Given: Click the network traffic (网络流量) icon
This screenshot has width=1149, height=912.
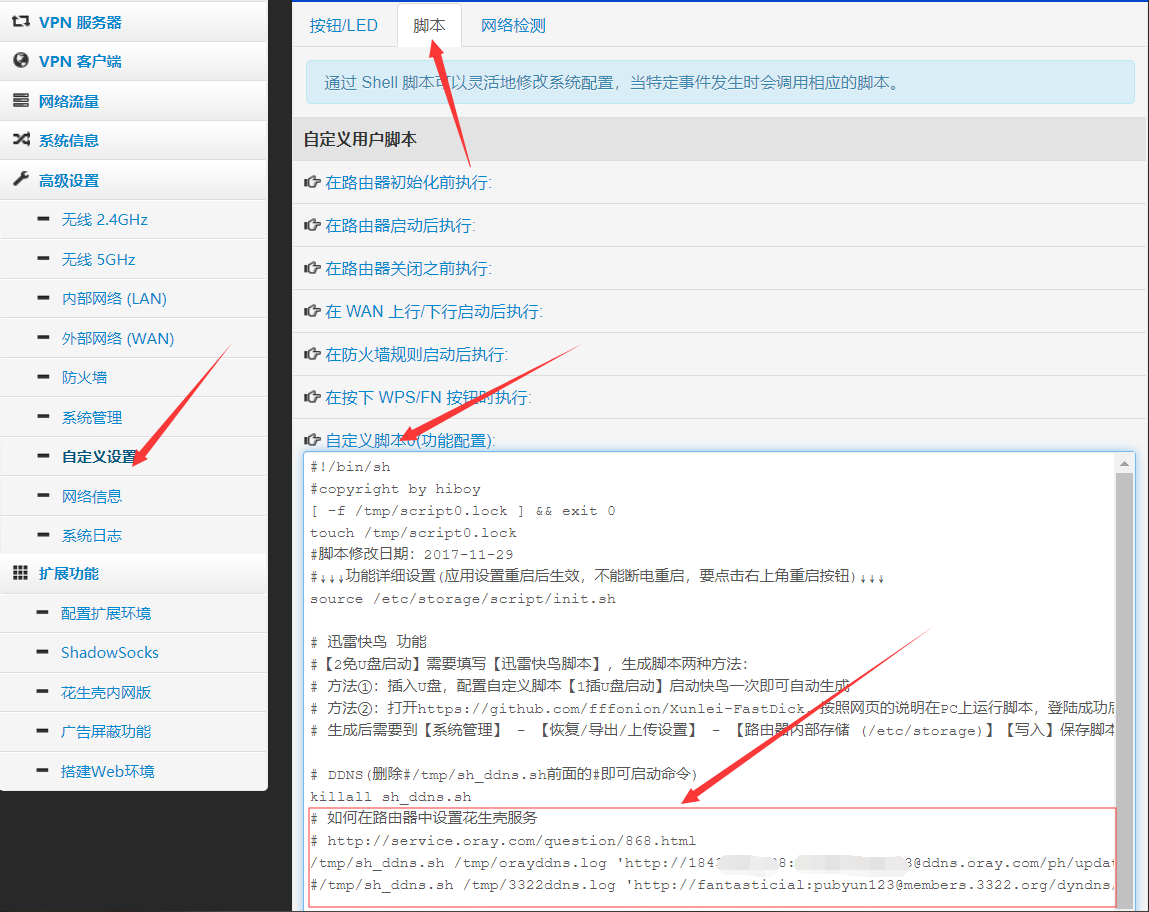Looking at the screenshot, I should (21, 100).
